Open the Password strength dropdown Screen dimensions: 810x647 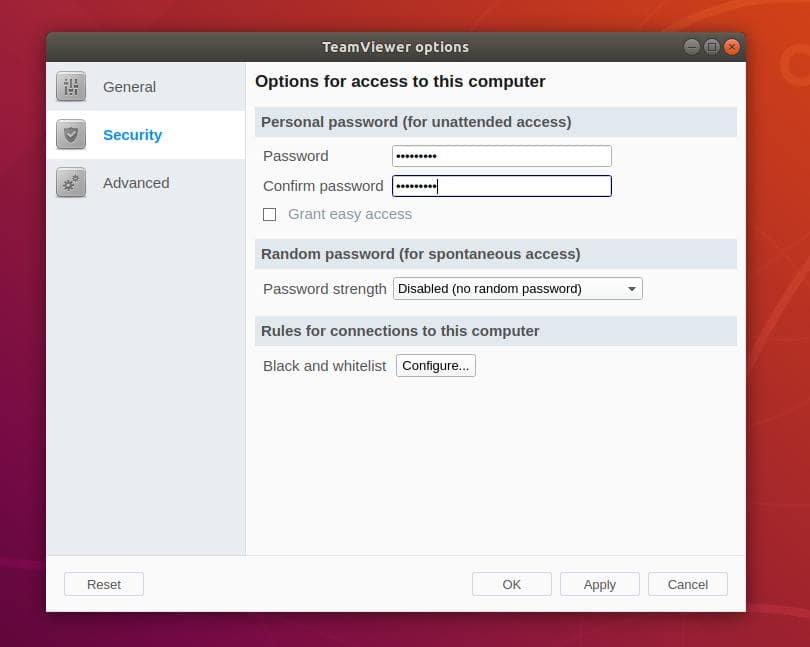(518, 288)
